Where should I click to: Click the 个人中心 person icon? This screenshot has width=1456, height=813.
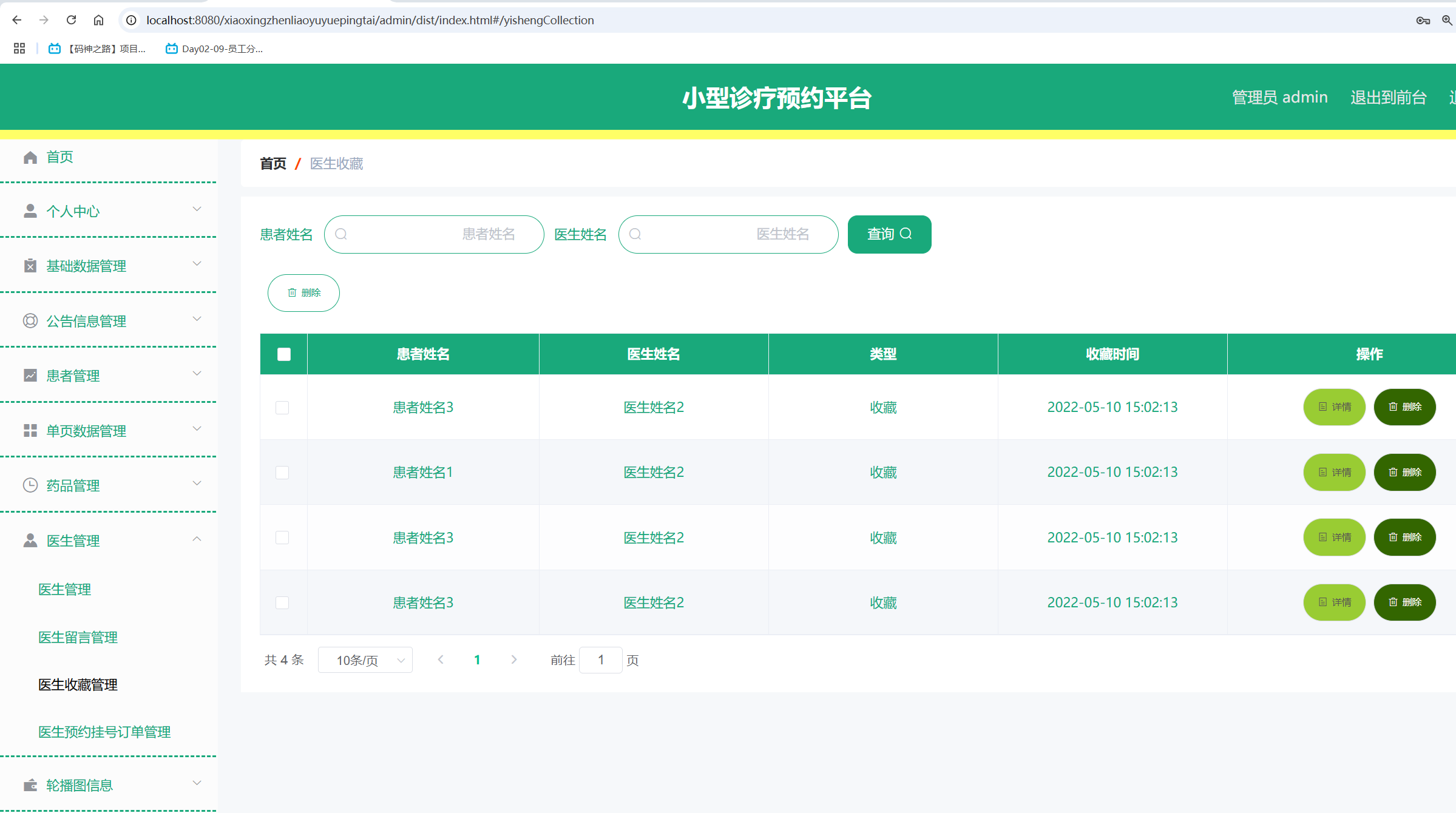(x=30, y=211)
